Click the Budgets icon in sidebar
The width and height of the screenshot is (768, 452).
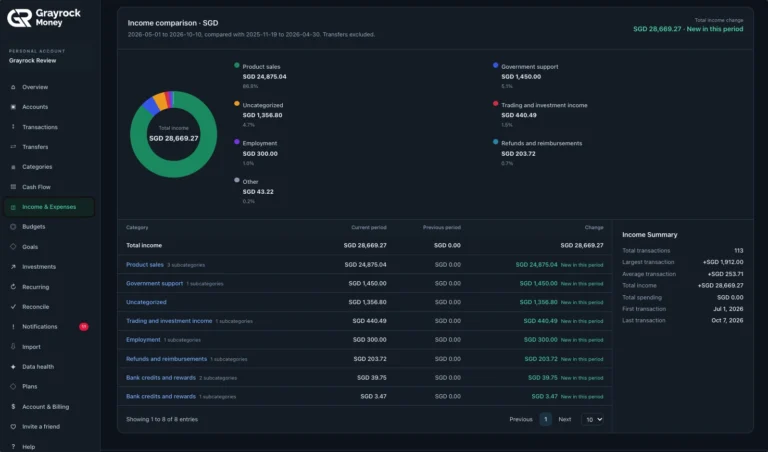coord(13,227)
